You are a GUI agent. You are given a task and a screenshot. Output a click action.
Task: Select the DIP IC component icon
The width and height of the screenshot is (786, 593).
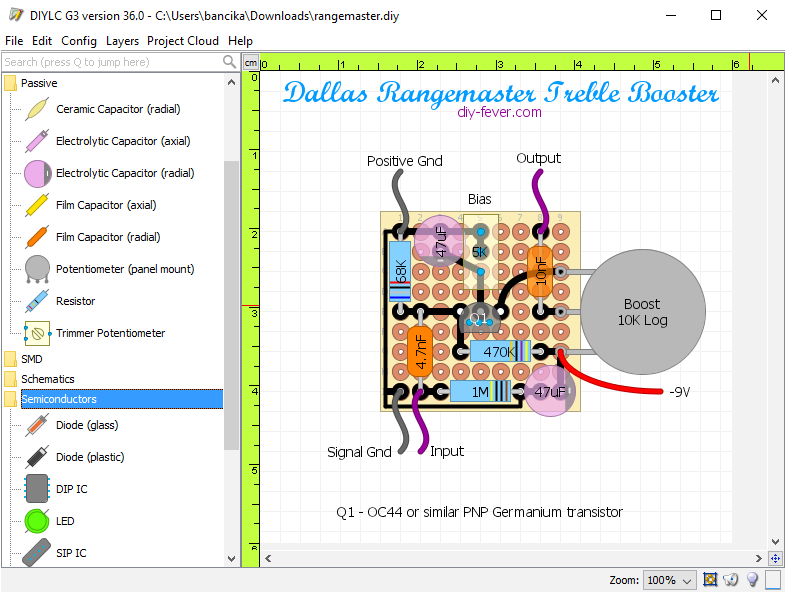pos(37,489)
